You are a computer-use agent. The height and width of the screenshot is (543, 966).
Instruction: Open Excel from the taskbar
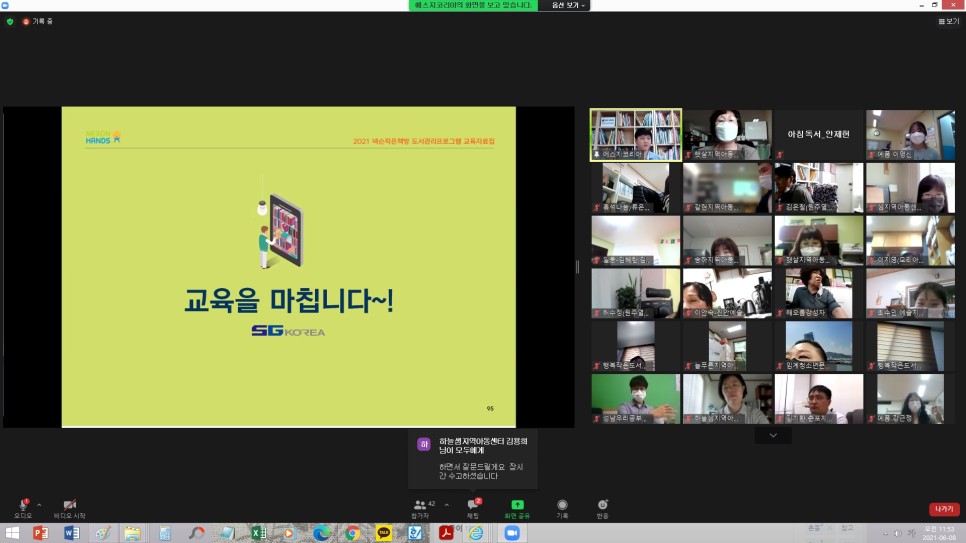(258, 533)
